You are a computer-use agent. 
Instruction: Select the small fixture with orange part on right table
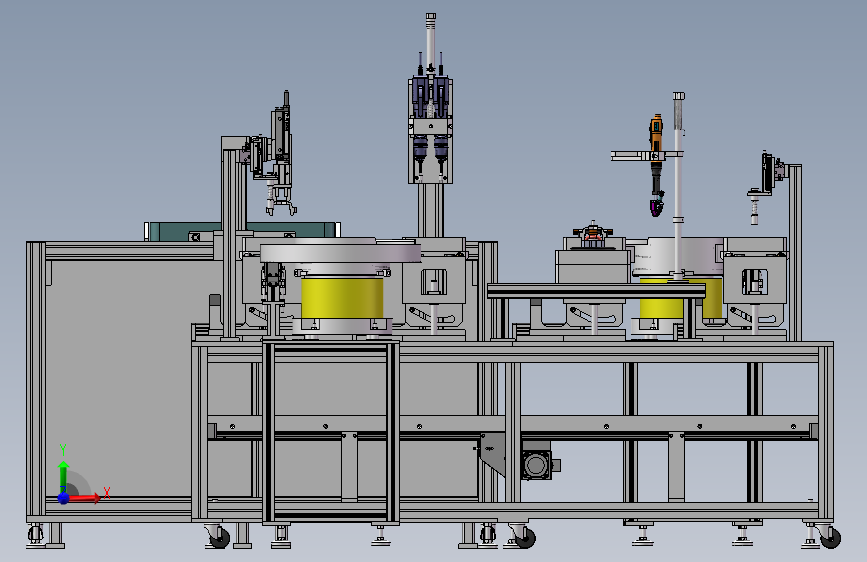pos(593,236)
